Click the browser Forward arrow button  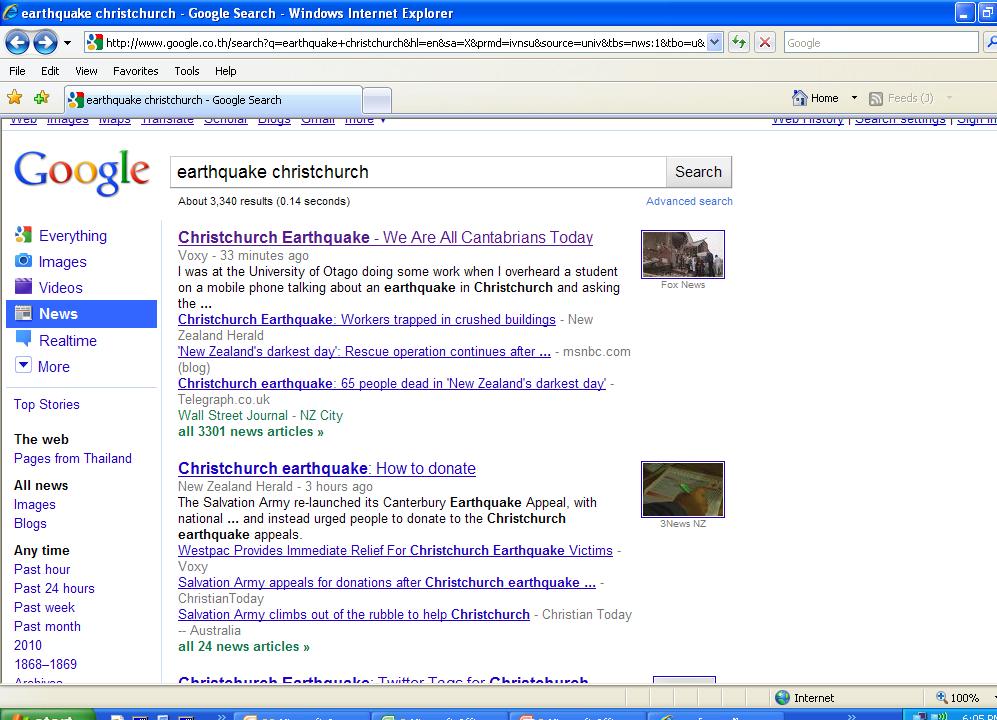pos(45,42)
